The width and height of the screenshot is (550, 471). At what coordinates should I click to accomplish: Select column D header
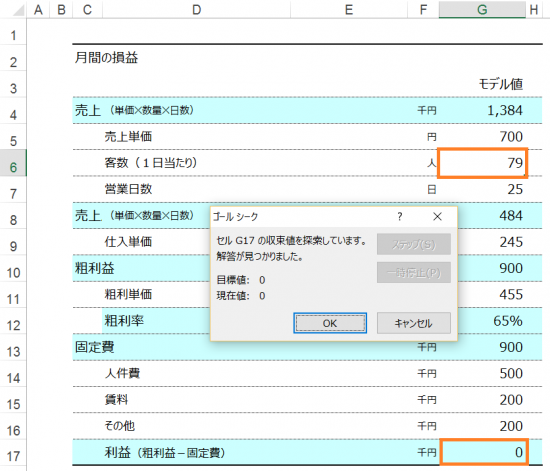[x=196, y=9]
